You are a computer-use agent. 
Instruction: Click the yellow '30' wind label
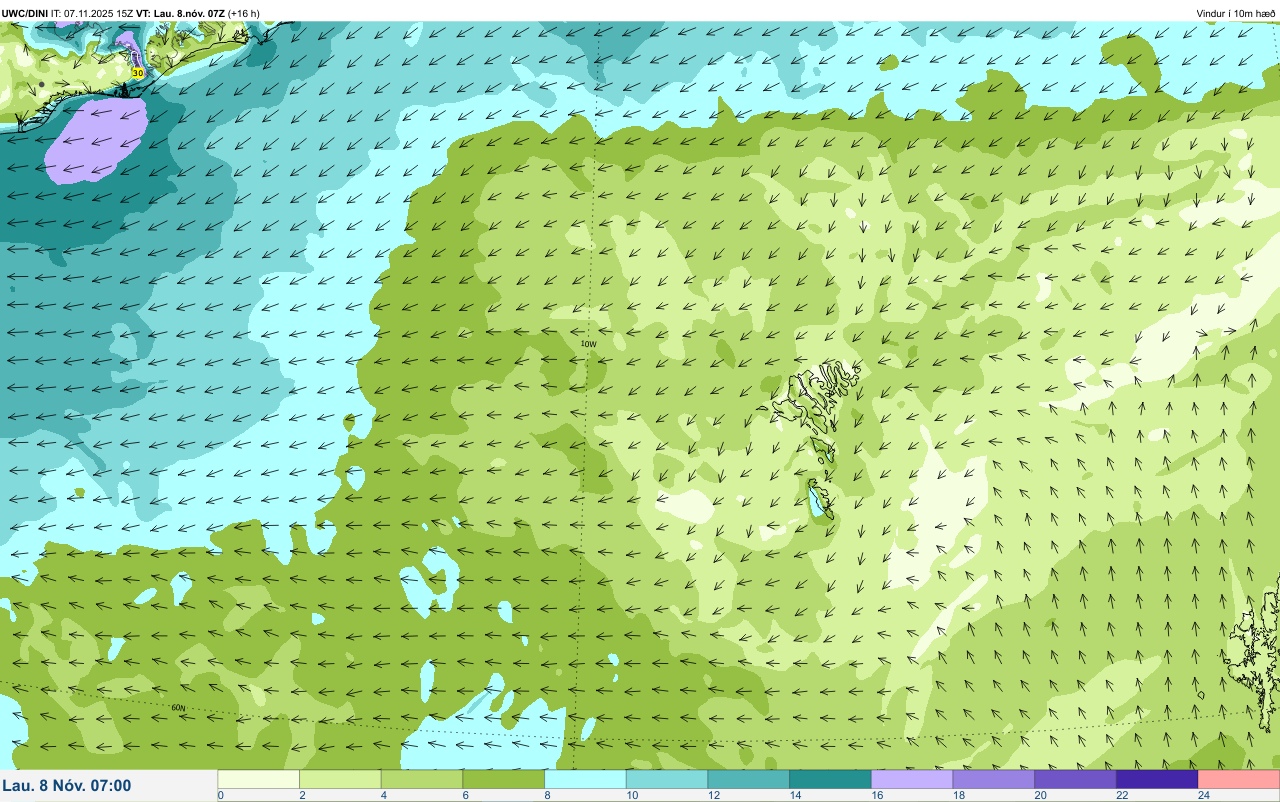(138, 73)
